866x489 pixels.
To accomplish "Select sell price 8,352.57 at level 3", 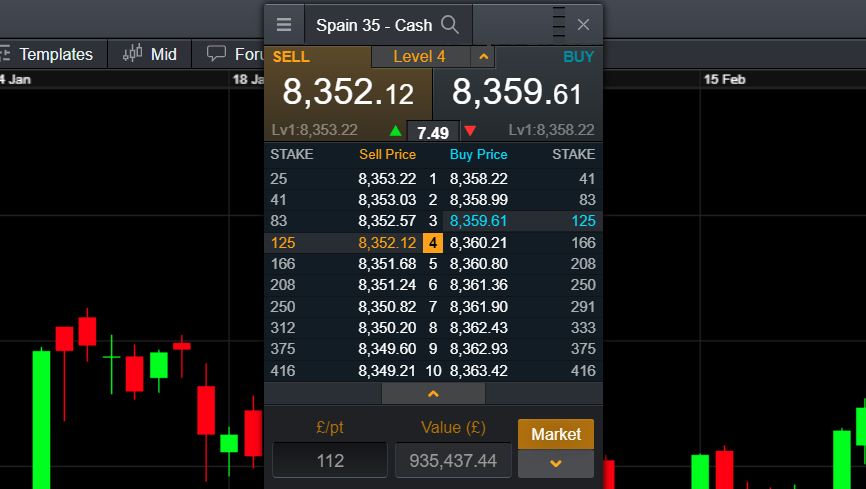I will 387,221.
